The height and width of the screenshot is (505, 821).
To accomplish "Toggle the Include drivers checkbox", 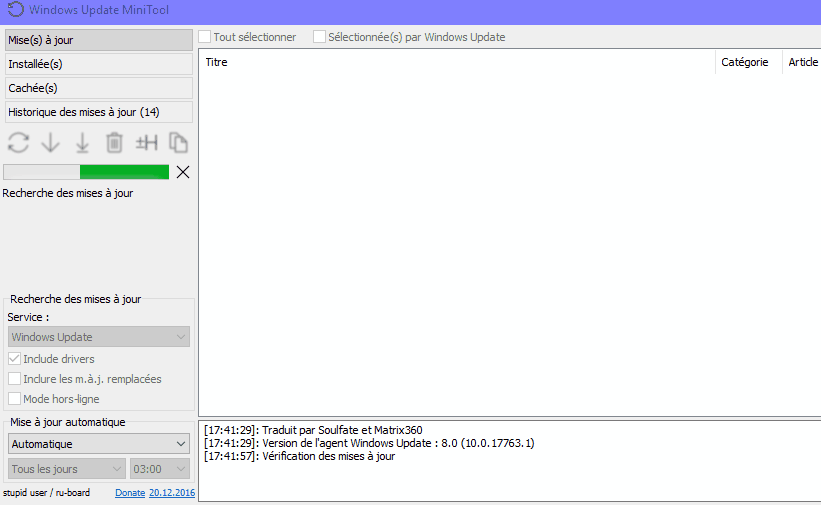I will (x=15, y=359).
